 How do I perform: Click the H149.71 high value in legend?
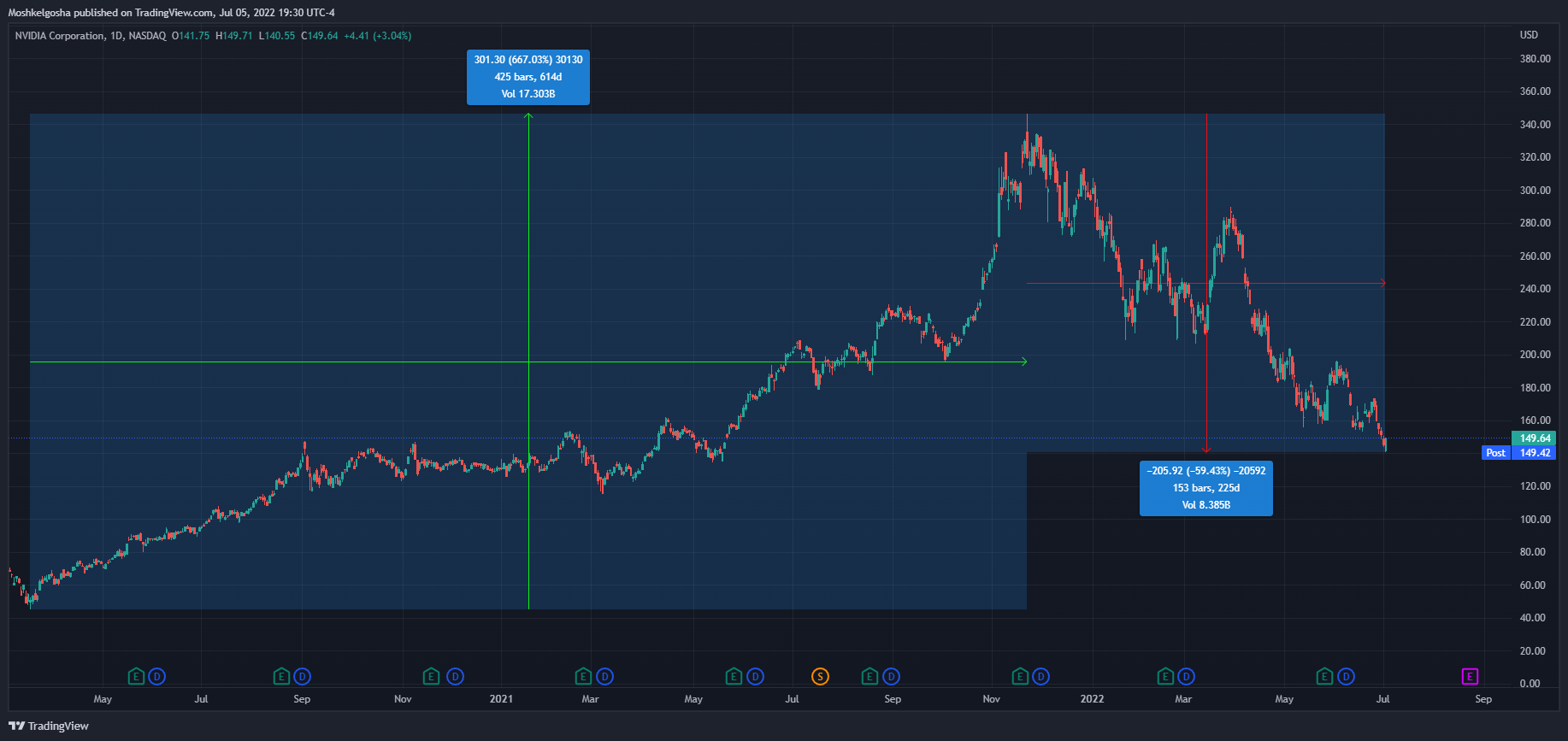pos(234,36)
